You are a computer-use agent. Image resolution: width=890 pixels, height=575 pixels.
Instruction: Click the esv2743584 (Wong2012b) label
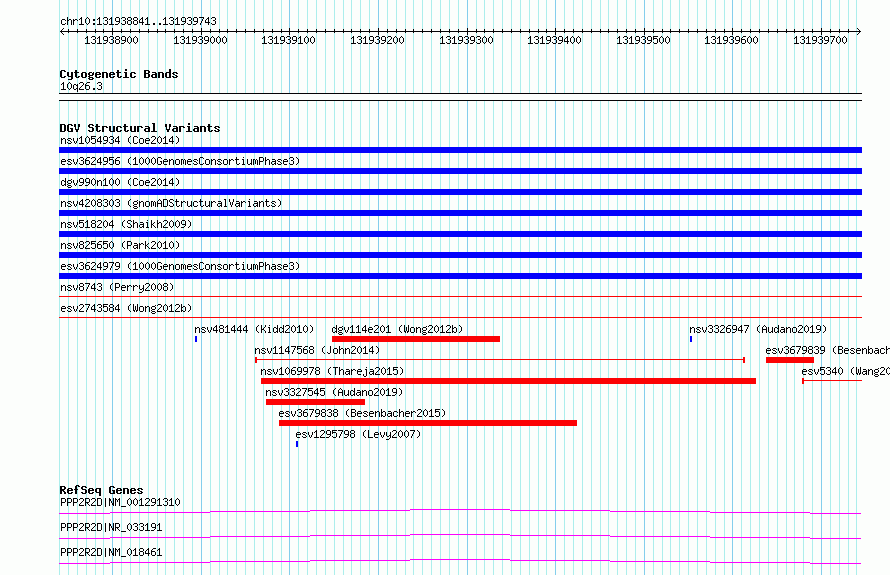(x=126, y=308)
